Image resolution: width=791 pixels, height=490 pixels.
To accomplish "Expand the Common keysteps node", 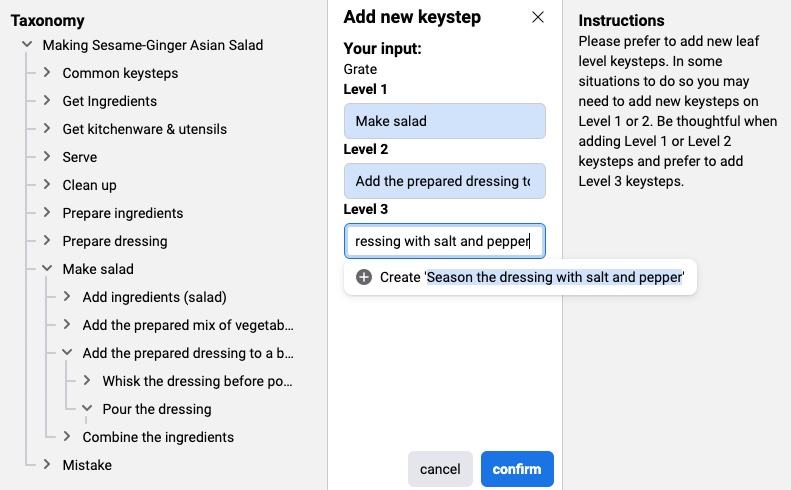I will click(47, 73).
